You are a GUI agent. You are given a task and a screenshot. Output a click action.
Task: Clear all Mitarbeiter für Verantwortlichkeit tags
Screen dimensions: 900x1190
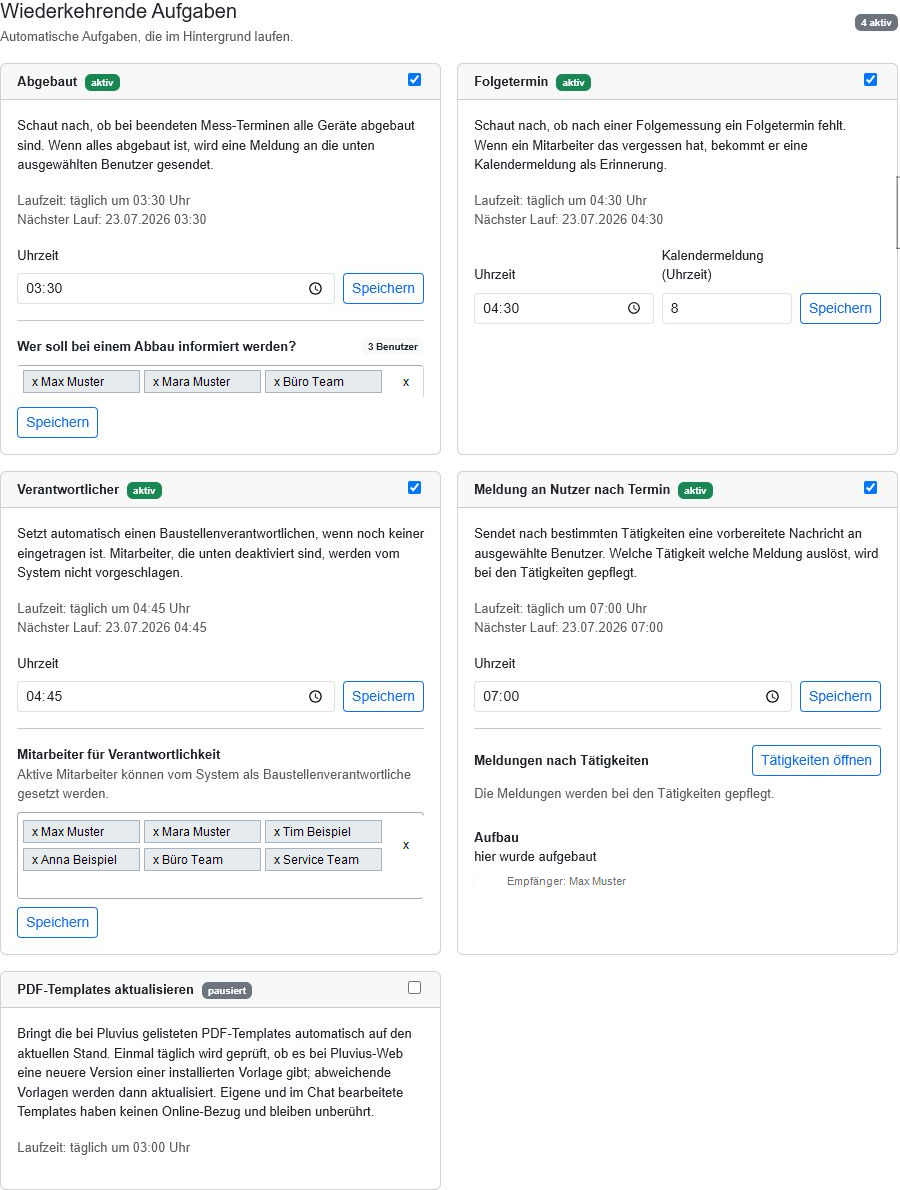[406, 845]
